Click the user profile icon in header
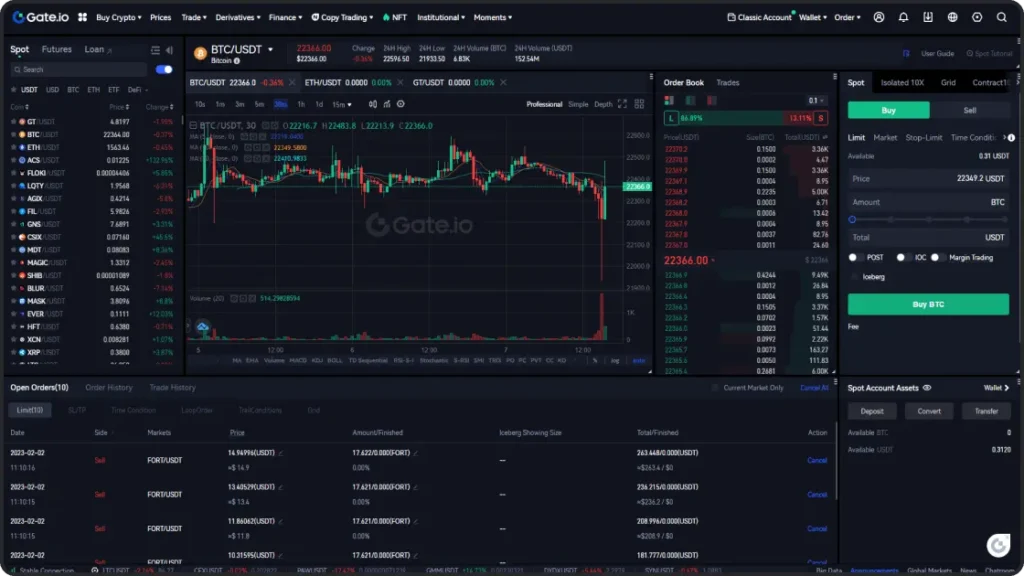1024x576 pixels. [x=879, y=17]
